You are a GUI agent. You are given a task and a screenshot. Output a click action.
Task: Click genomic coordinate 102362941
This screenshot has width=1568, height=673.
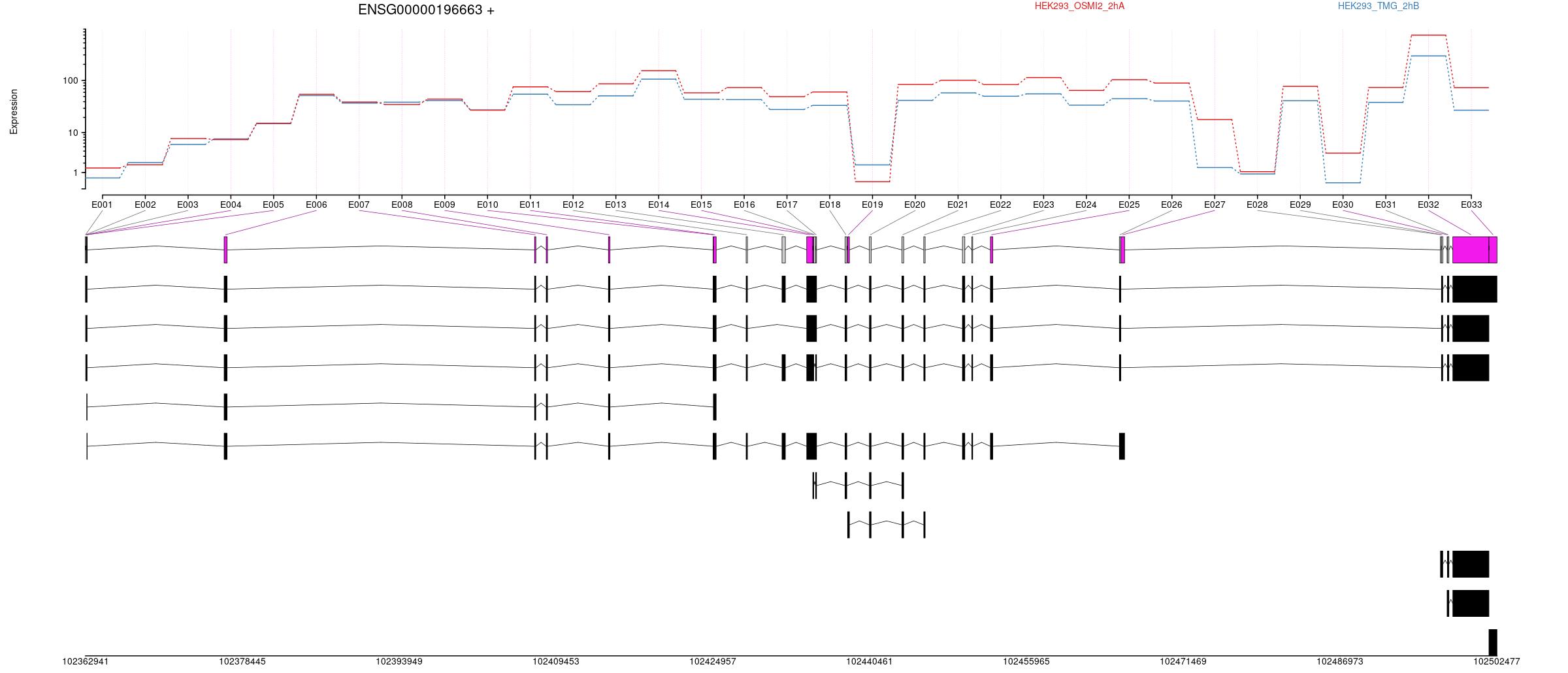click(x=86, y=662)
